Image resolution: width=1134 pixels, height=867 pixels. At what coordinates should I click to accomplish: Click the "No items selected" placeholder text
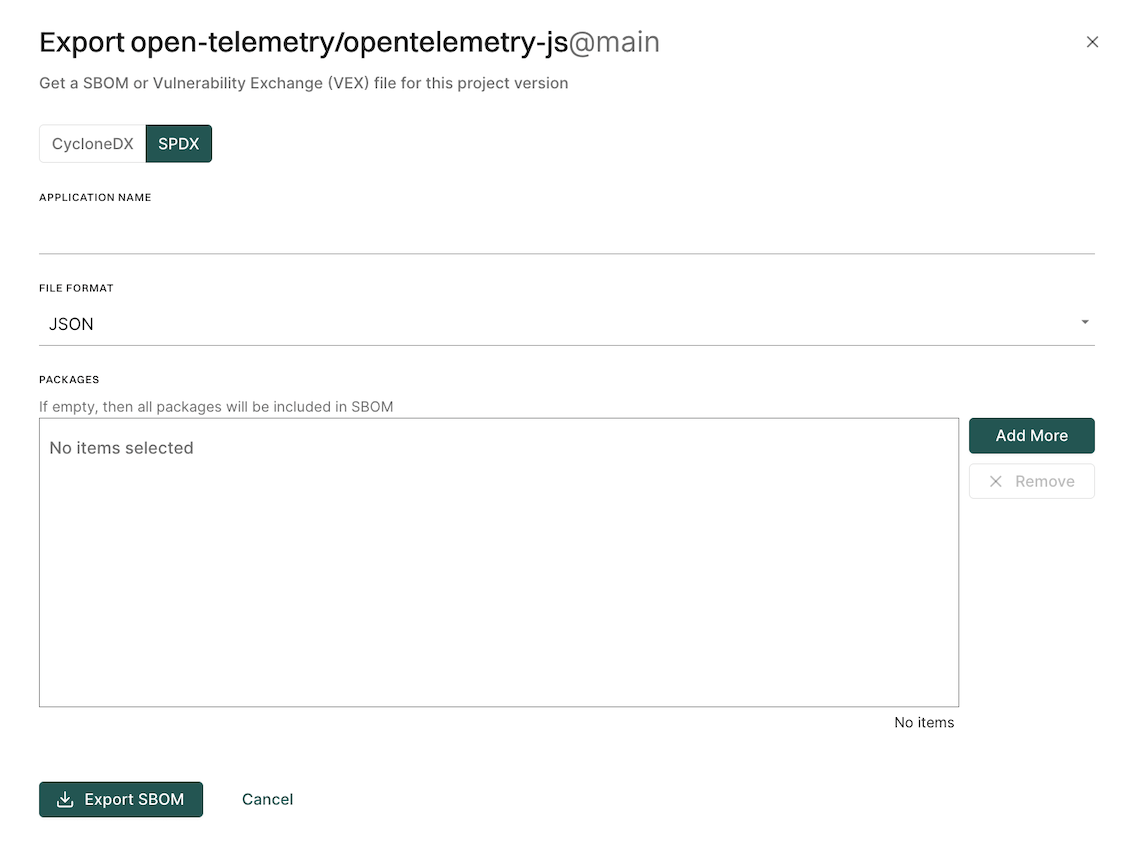(x=121, y=448)
